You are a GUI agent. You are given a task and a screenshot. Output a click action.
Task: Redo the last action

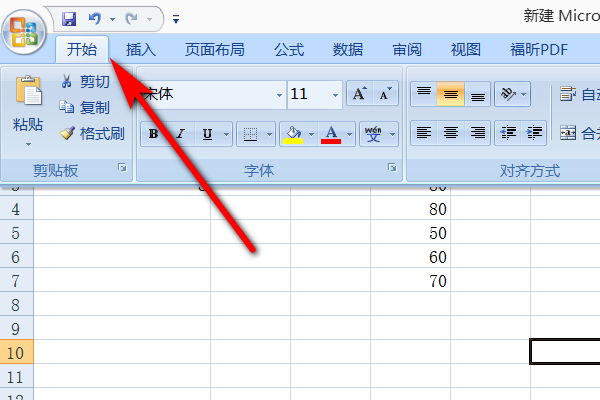coord(131,18)
